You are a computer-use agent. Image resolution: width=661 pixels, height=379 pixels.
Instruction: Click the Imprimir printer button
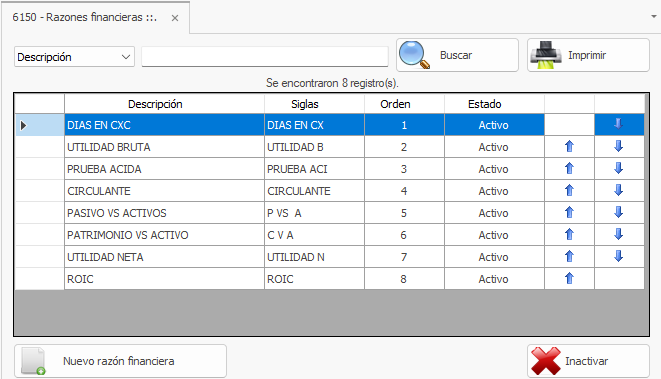[588, 55]
